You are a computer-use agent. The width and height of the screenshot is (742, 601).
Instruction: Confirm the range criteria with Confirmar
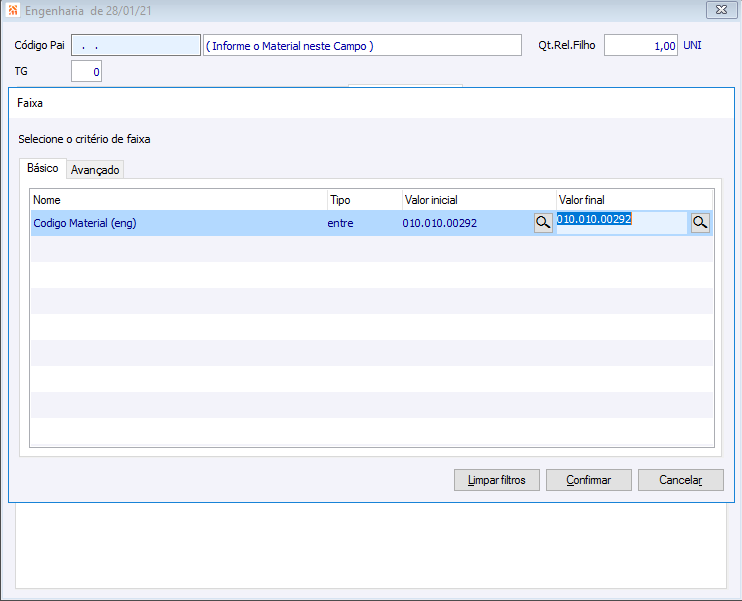click(589, 480)
